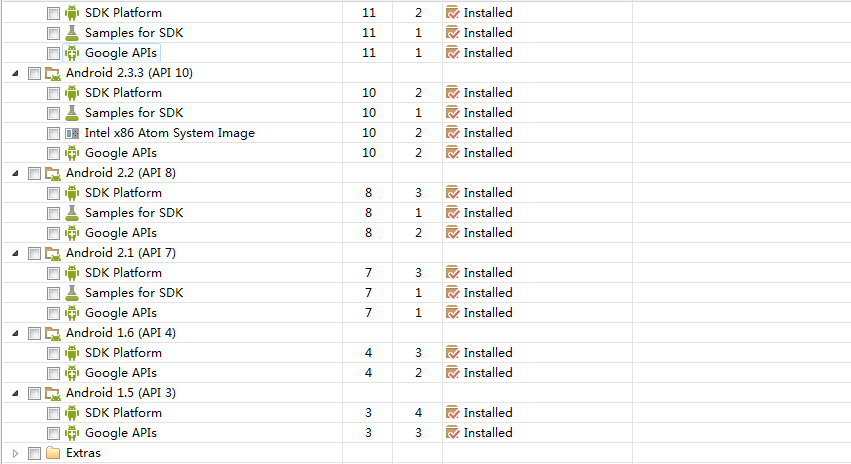Collapse the Android 2.3.3 (API 10) group

15,73
